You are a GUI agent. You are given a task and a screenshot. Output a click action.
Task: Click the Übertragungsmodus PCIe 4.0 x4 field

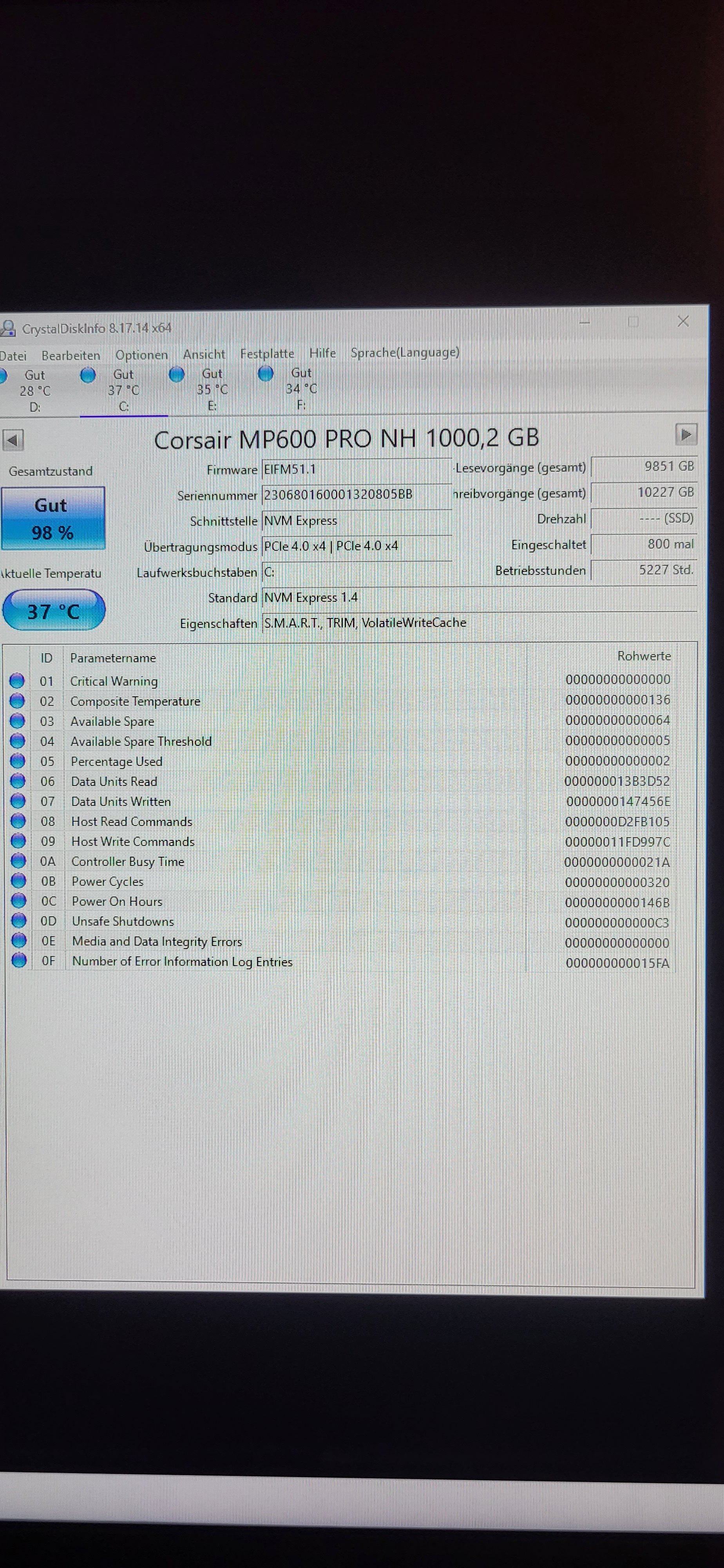tap(357, 546)
